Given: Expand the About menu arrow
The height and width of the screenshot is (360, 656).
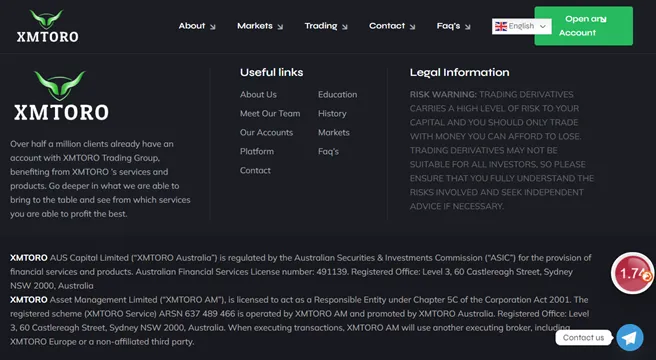Looking at the screenshot, I should click(x=213, y=27).
